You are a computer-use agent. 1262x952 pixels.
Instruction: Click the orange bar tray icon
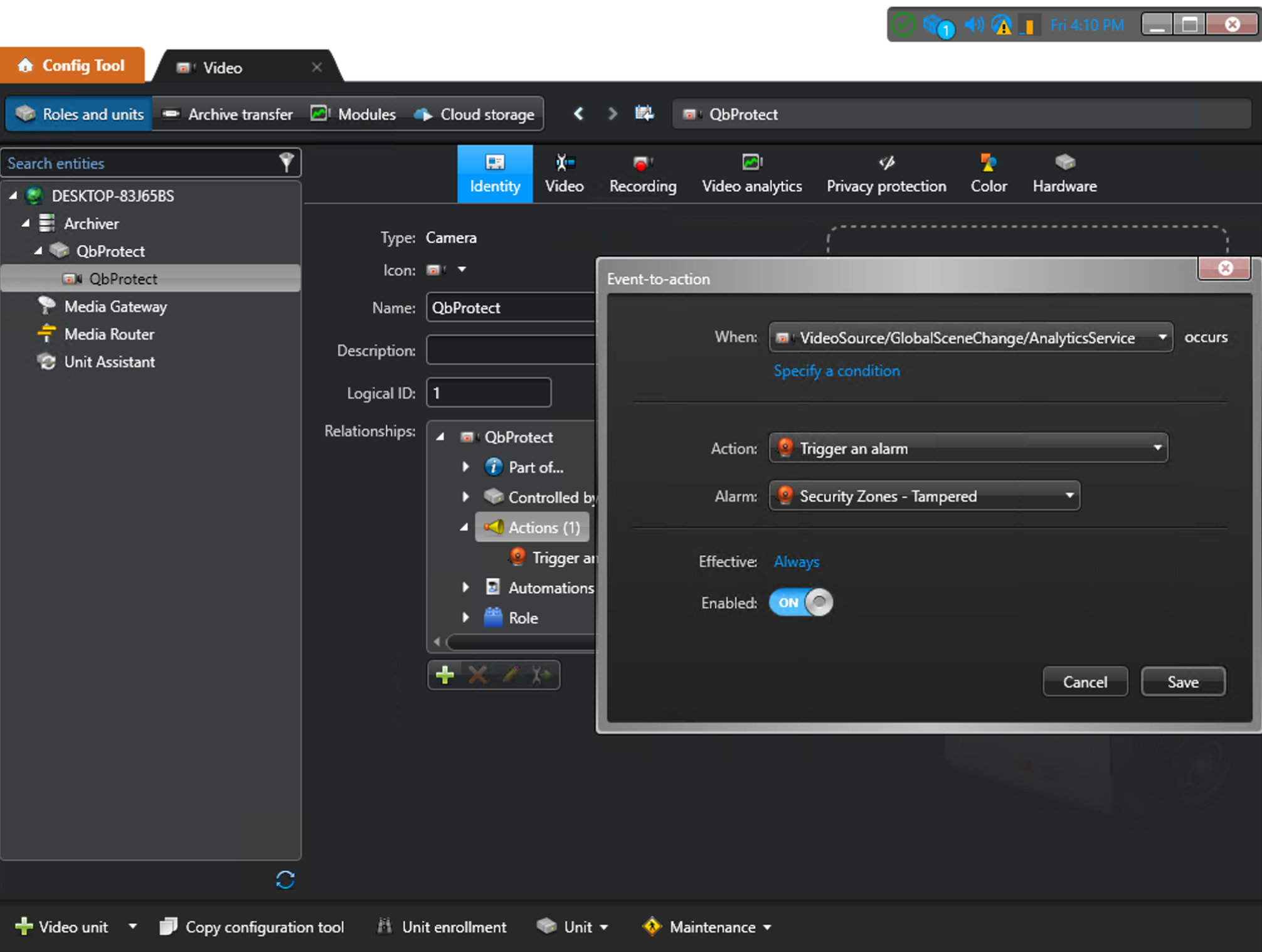pos(1028,26)
